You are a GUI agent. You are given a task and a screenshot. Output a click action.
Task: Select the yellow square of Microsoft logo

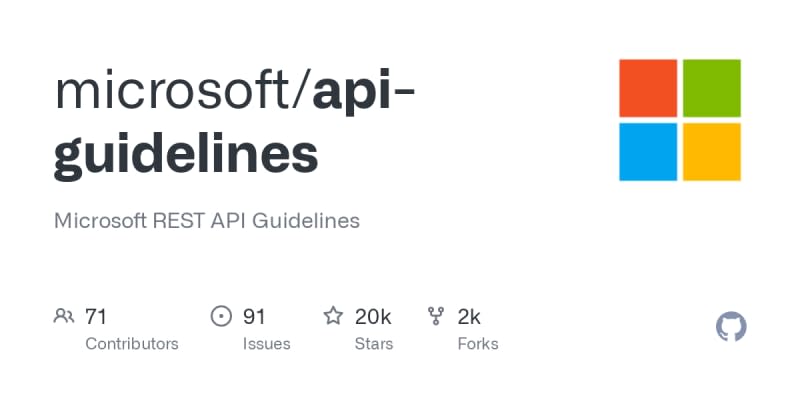coord(711,151)
